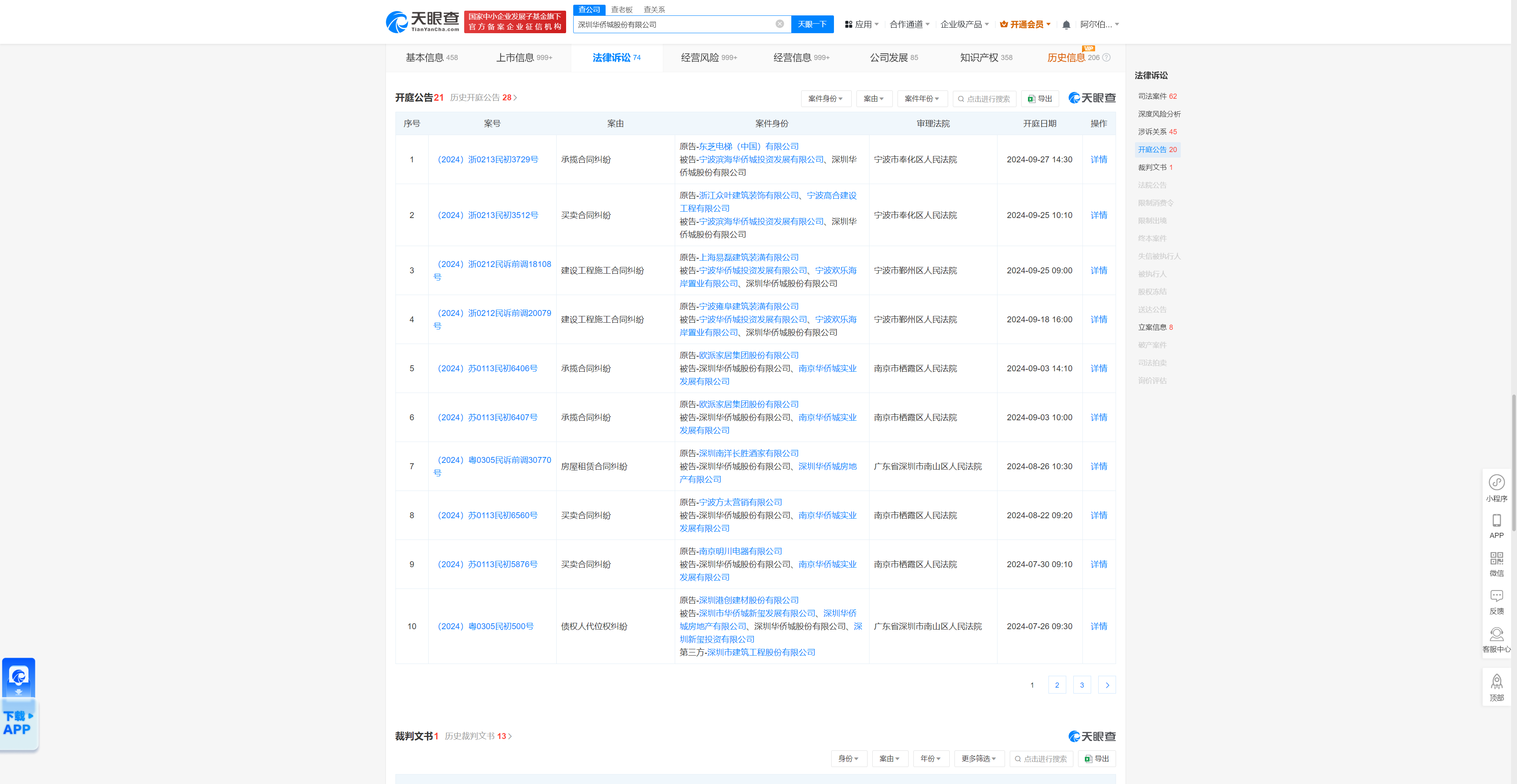Viewport: 1517px width, 784px height.
Task: Open the 案由 filter above 开庭公告 table
Action: pos(874,98)
